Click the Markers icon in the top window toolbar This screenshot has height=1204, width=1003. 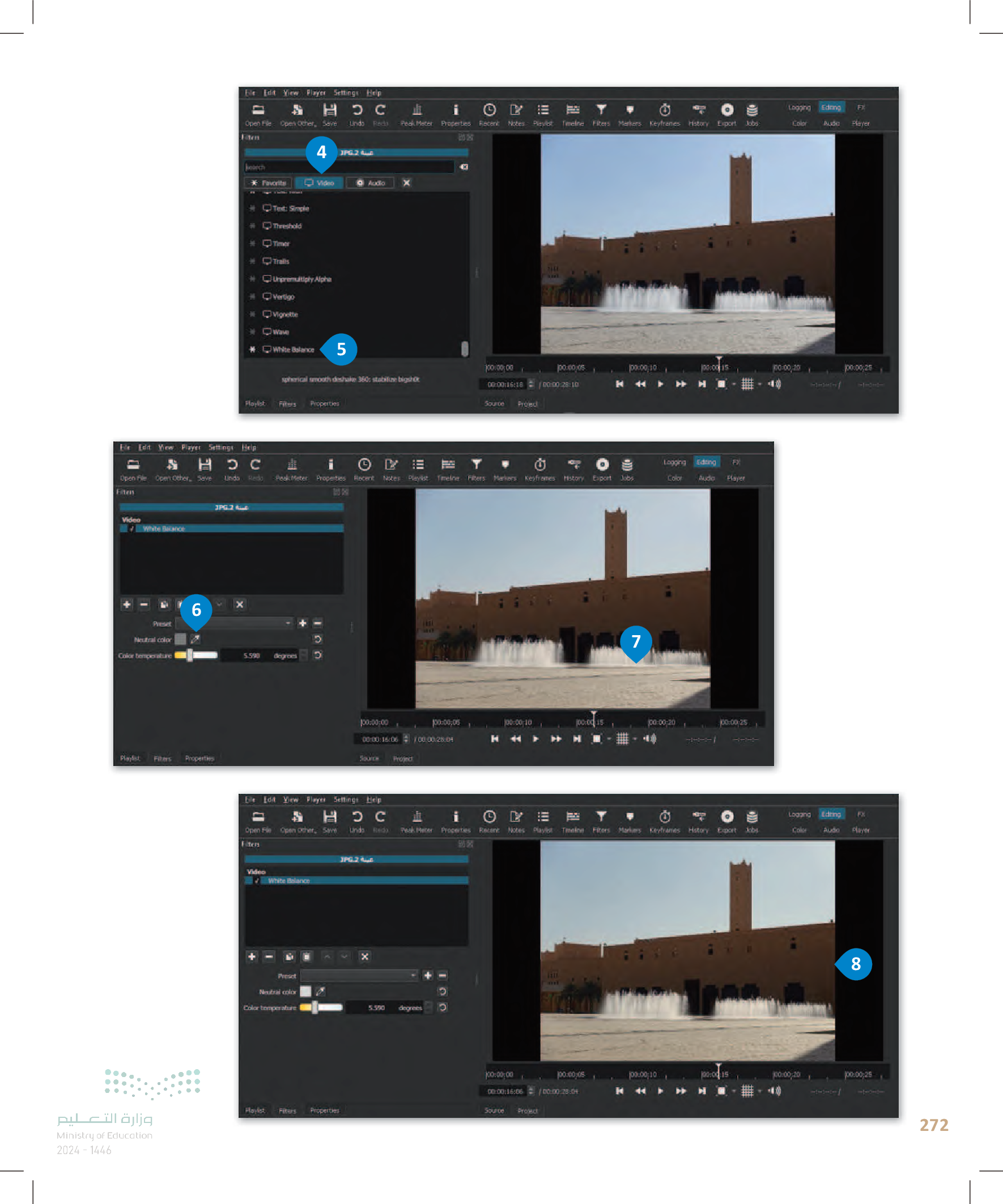(x=629, y=110)
